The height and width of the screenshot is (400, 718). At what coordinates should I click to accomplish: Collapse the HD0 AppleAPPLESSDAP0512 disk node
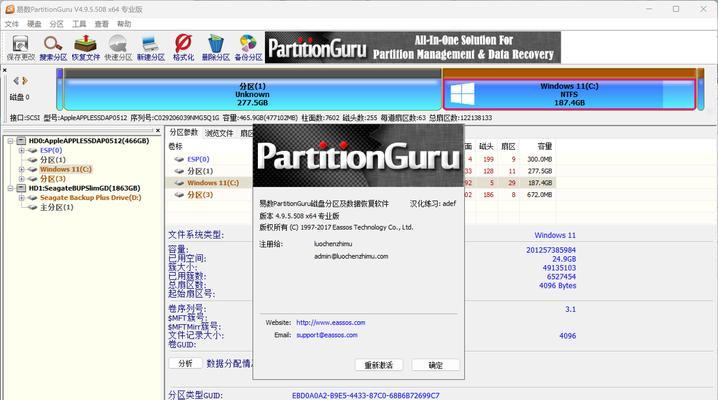coord(10,141)
